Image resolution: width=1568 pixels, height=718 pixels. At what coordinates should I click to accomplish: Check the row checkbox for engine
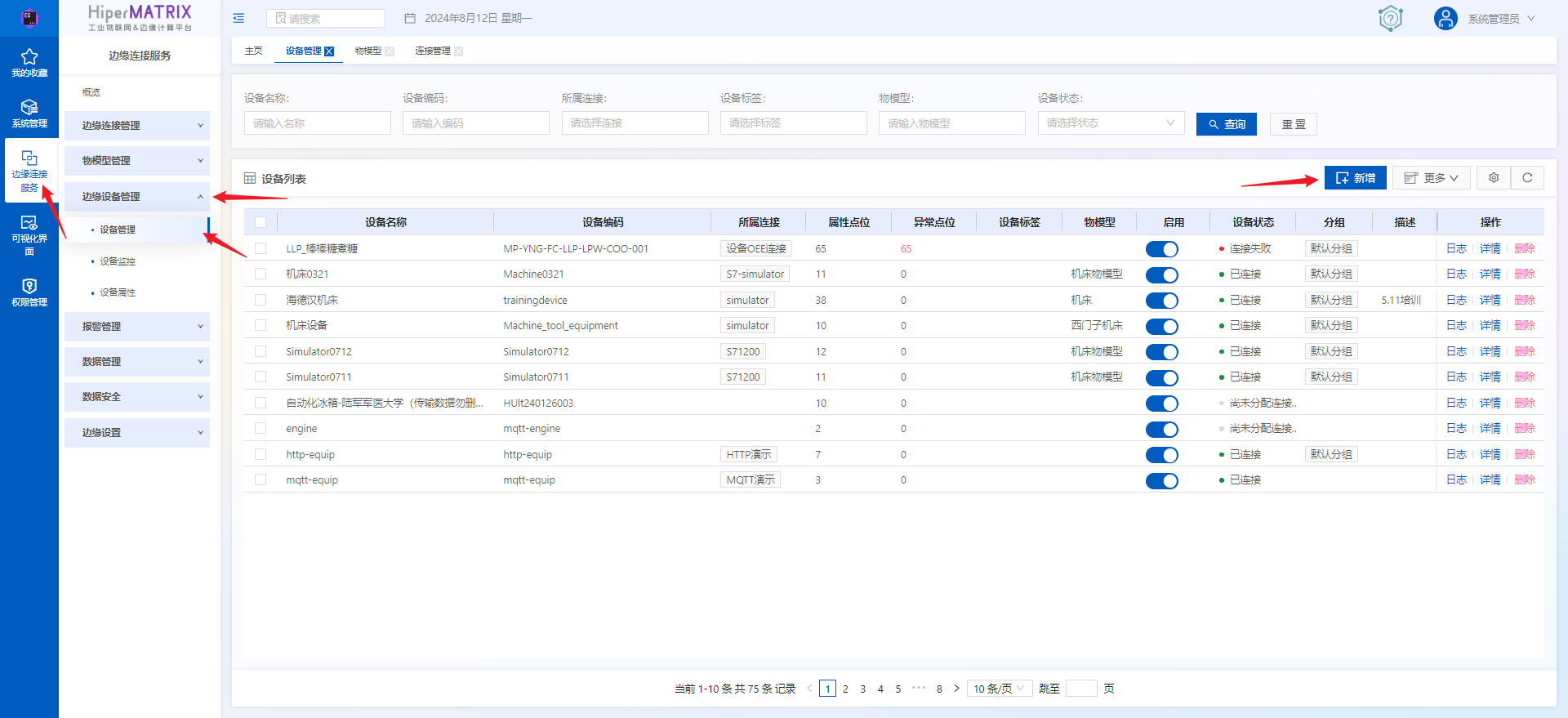(261, 428)
